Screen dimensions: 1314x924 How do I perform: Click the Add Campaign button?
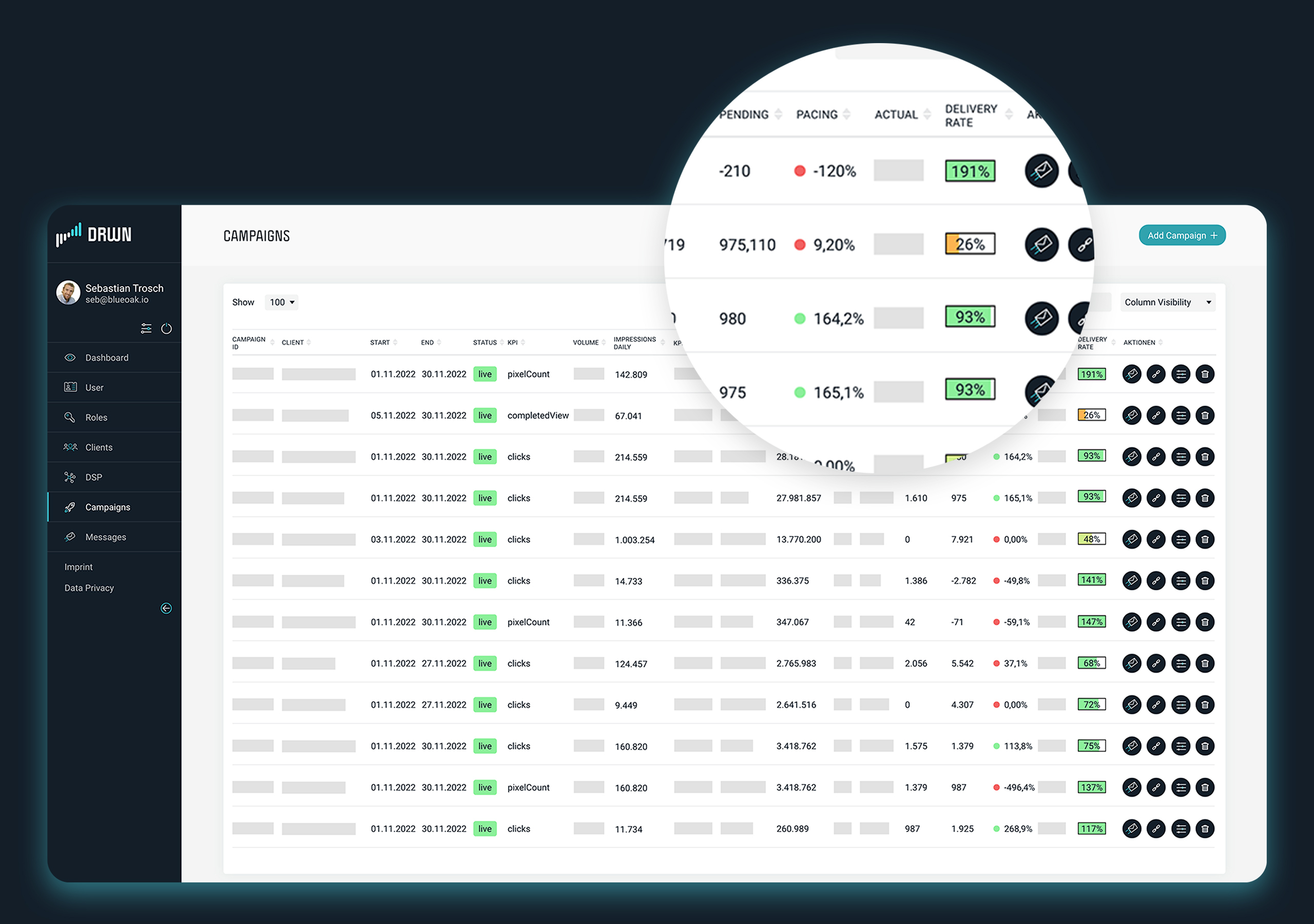1182,235
